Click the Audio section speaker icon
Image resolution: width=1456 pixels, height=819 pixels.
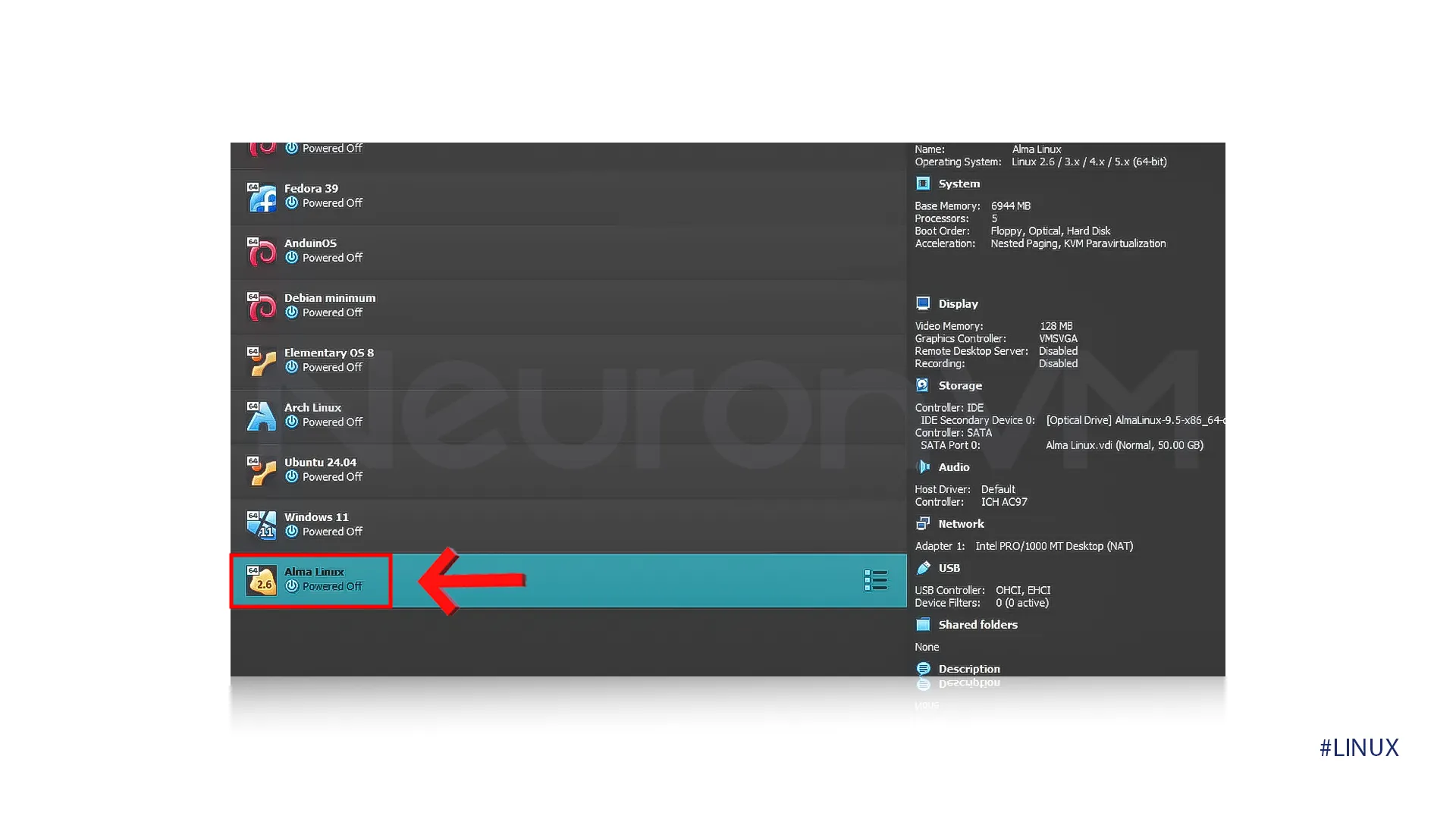pos(923,467)
